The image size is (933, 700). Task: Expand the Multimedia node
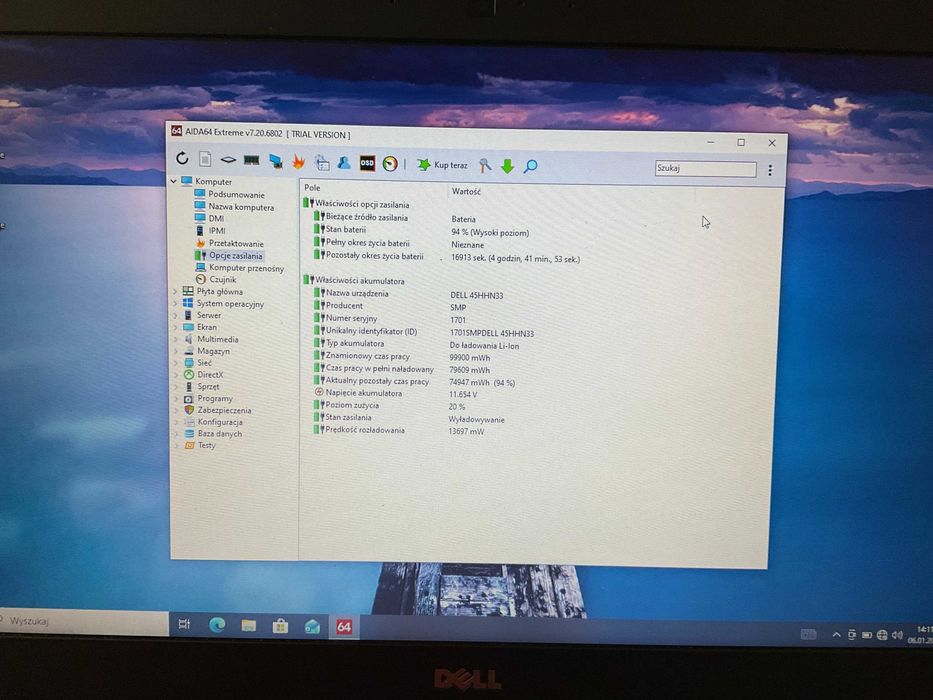click(176, 339)
